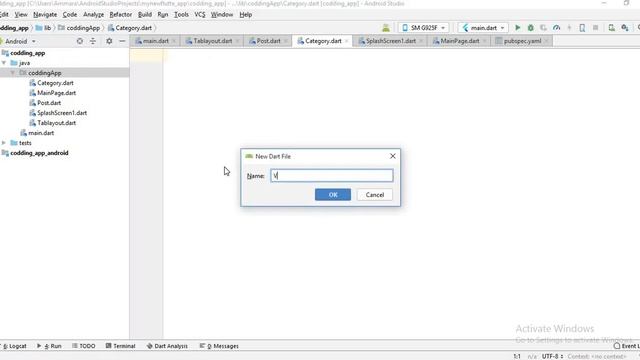Click the stop run square icon
The height and width of the screenshot is (360, 640).
pos(596,28)
